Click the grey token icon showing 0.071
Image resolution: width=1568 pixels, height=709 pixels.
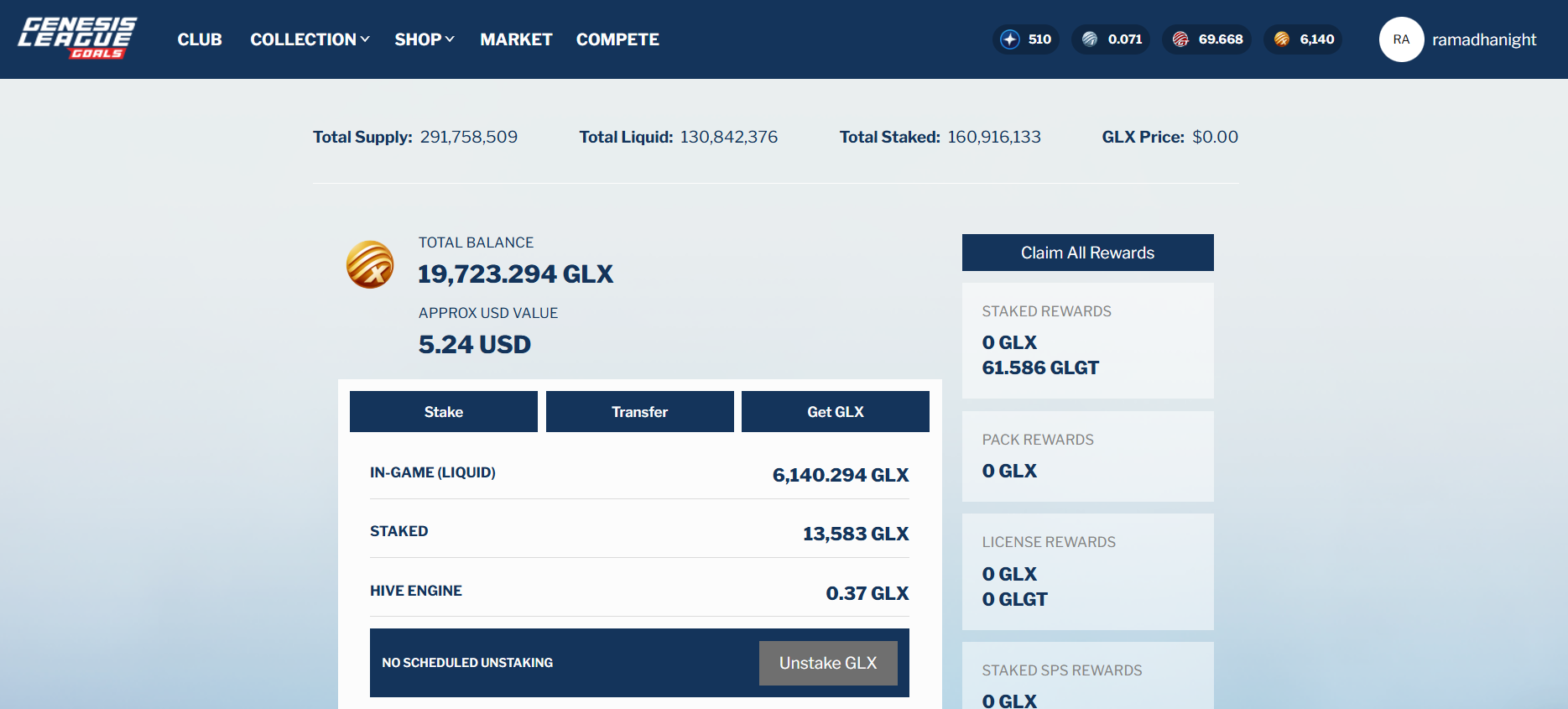1090,39
